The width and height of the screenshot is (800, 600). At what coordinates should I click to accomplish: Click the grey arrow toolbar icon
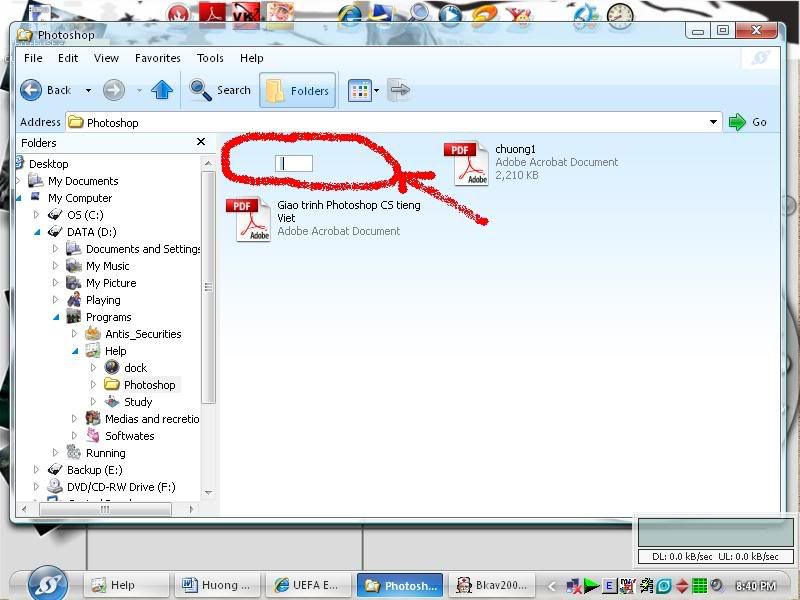point(399,90)
